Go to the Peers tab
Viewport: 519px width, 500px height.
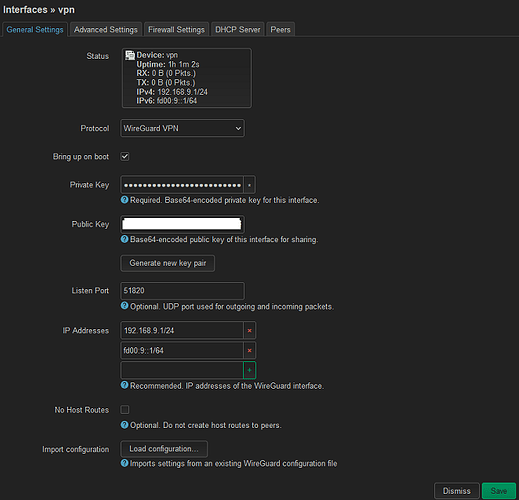[x=280, y=30]
